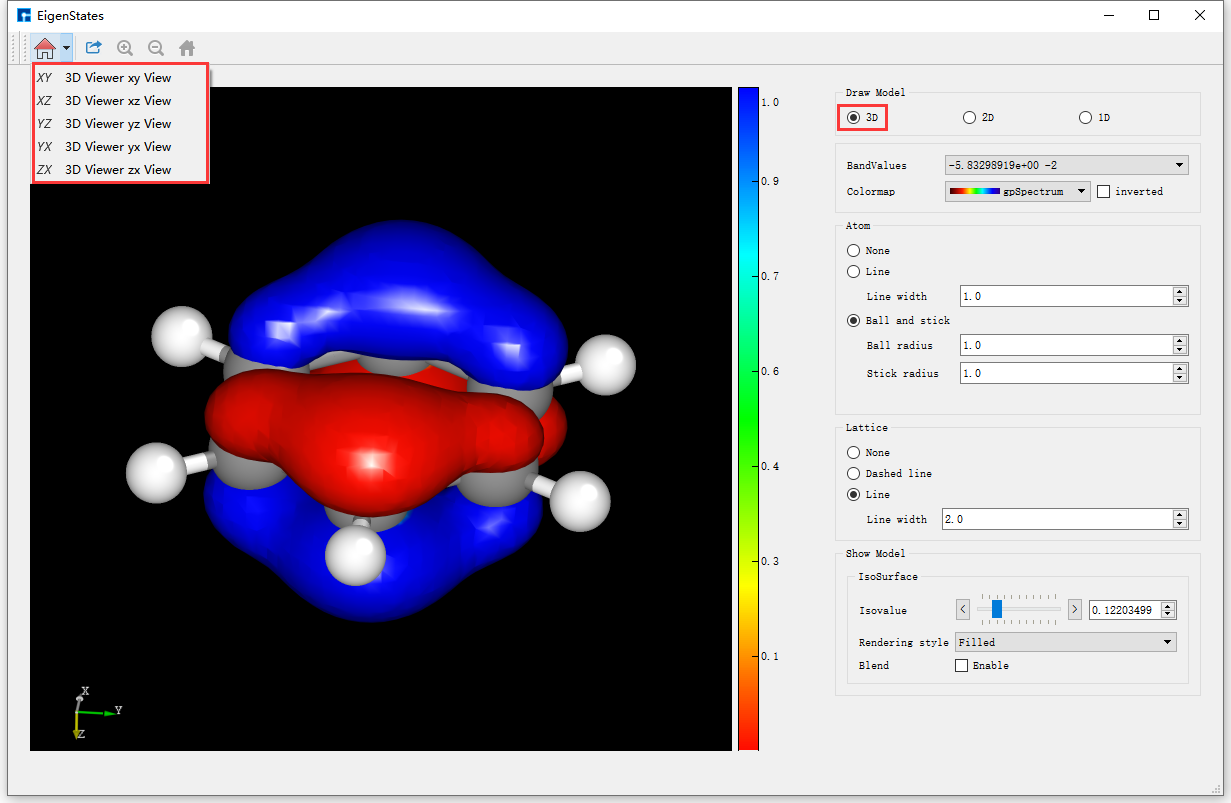The height and width of the screenshot is (803, 1231).
Task: Click the export image icon
Action: click(x=94, y=47)
